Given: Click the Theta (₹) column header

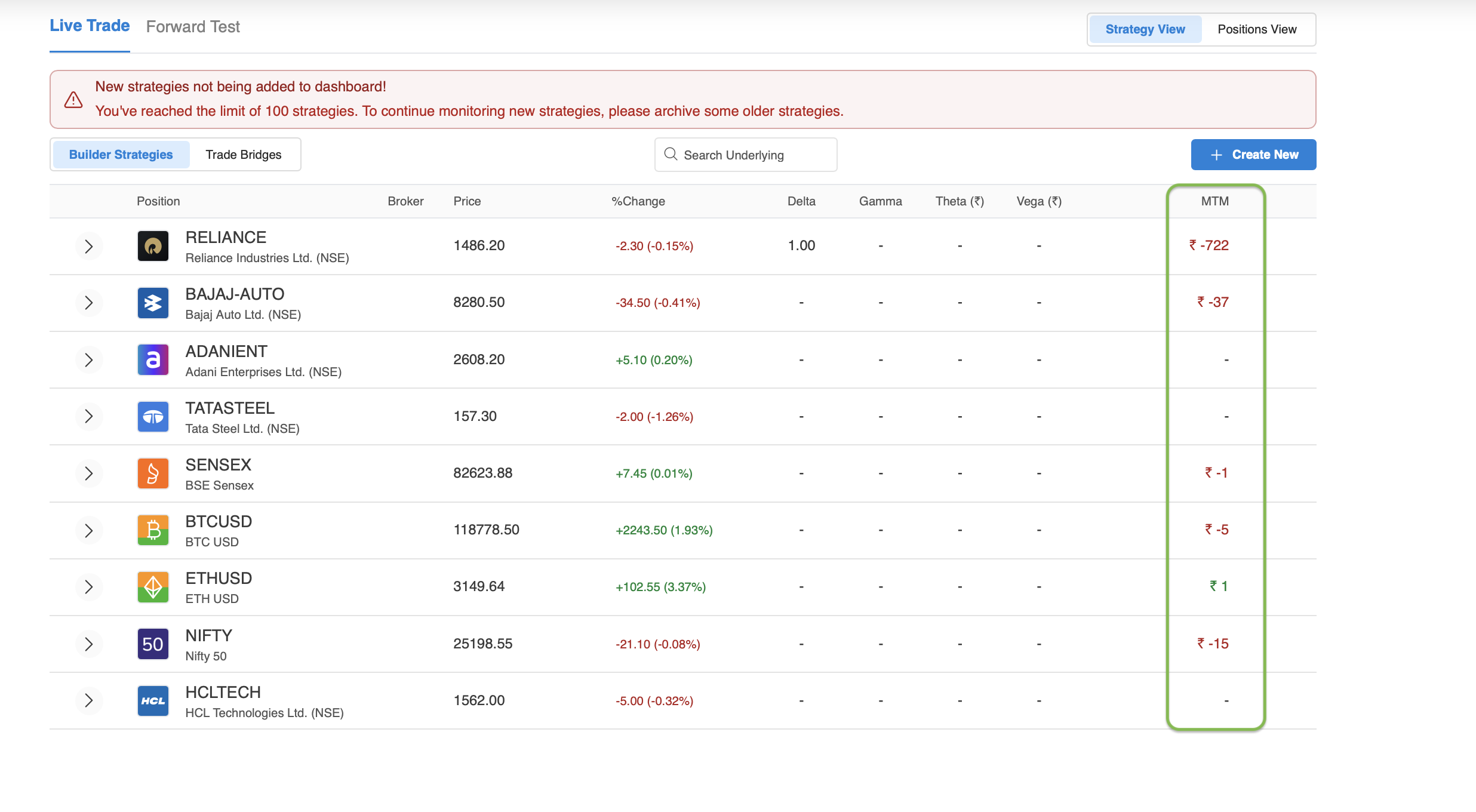Looking at the screenshot, I should 960,201.
